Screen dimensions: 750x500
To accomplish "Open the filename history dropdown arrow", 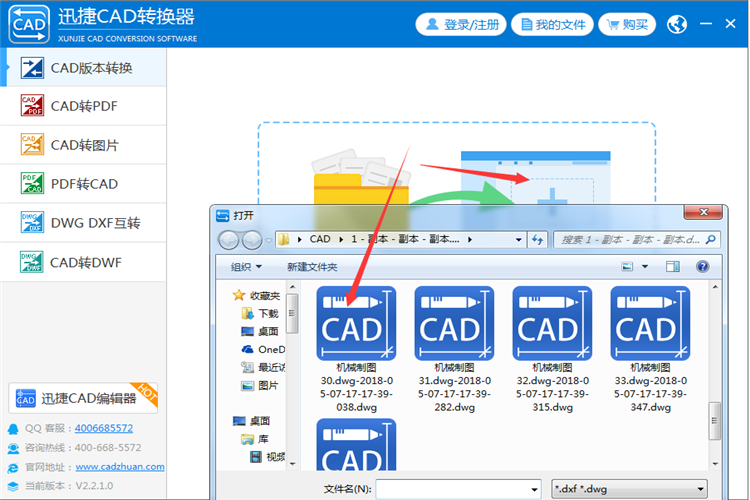I will [x=534, y=489].
